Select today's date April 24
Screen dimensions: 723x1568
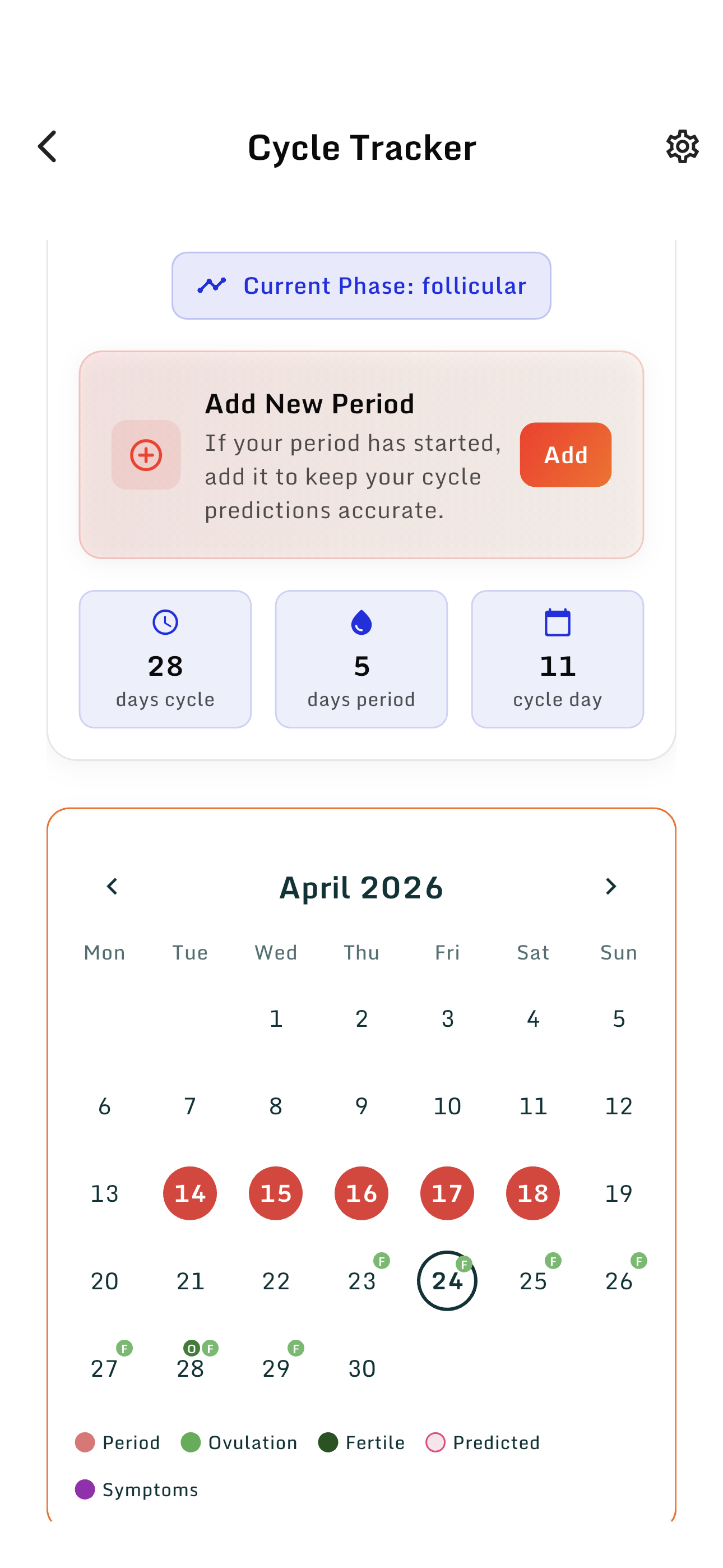447,1281
